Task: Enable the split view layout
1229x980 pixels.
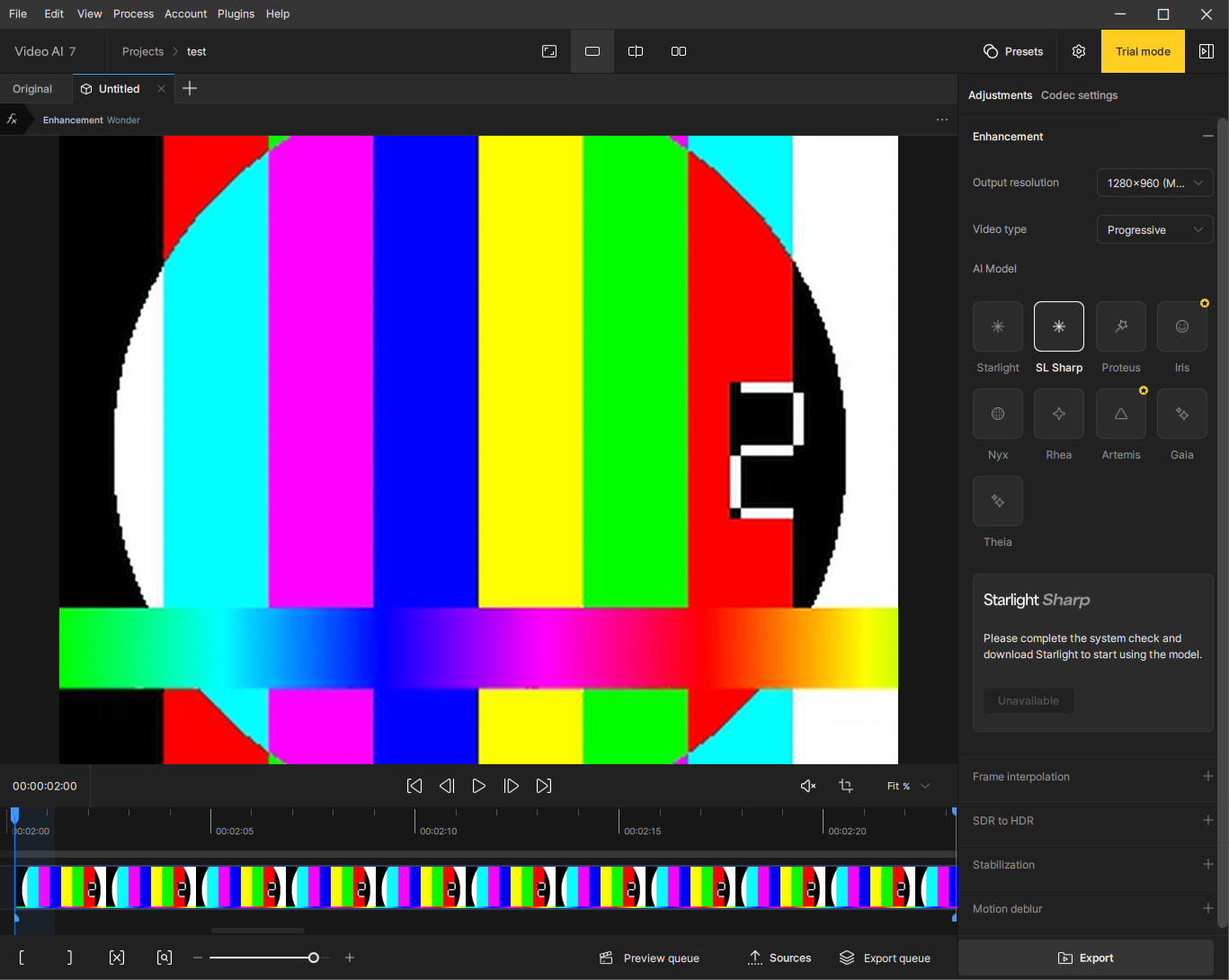Action: (636, 51)
